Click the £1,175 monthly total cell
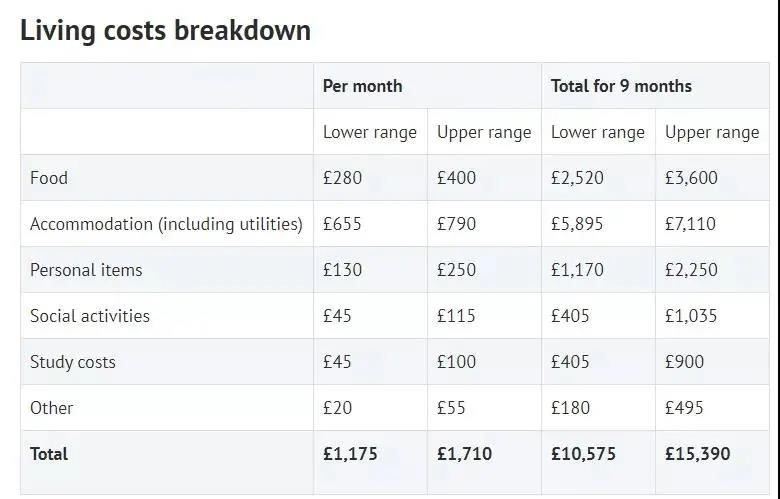Image resolution: width=780 pixels, height=499 pixels. click(x=350, y=454)
